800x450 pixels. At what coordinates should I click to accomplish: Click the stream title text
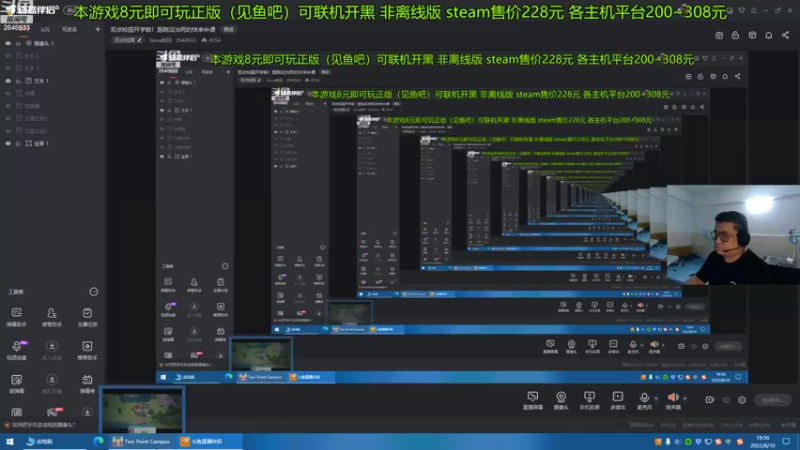click(163, 30)
